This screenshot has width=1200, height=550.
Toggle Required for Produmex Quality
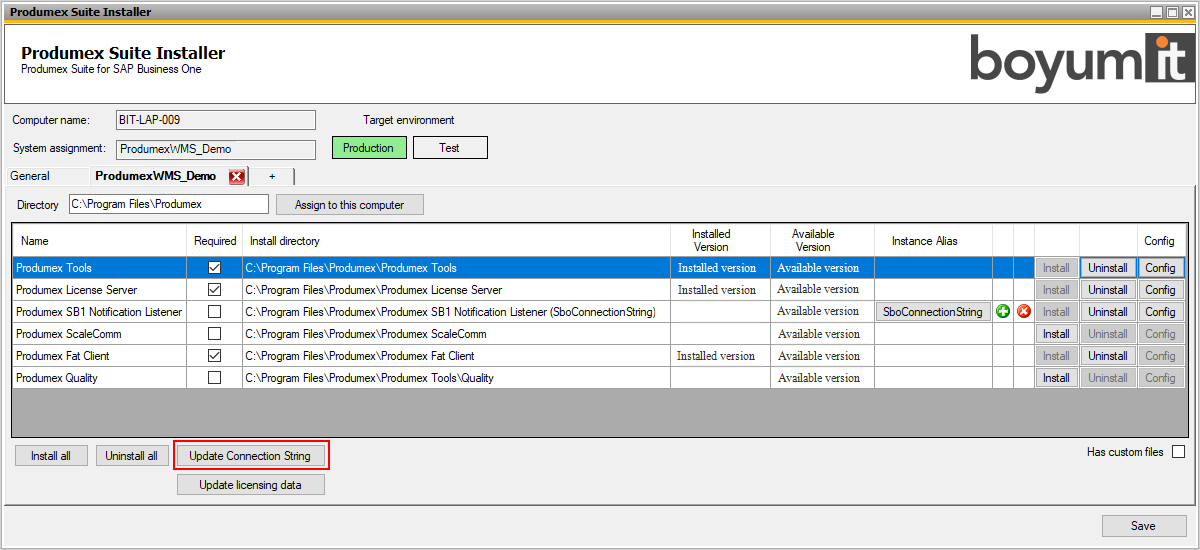tap(214, 378)
